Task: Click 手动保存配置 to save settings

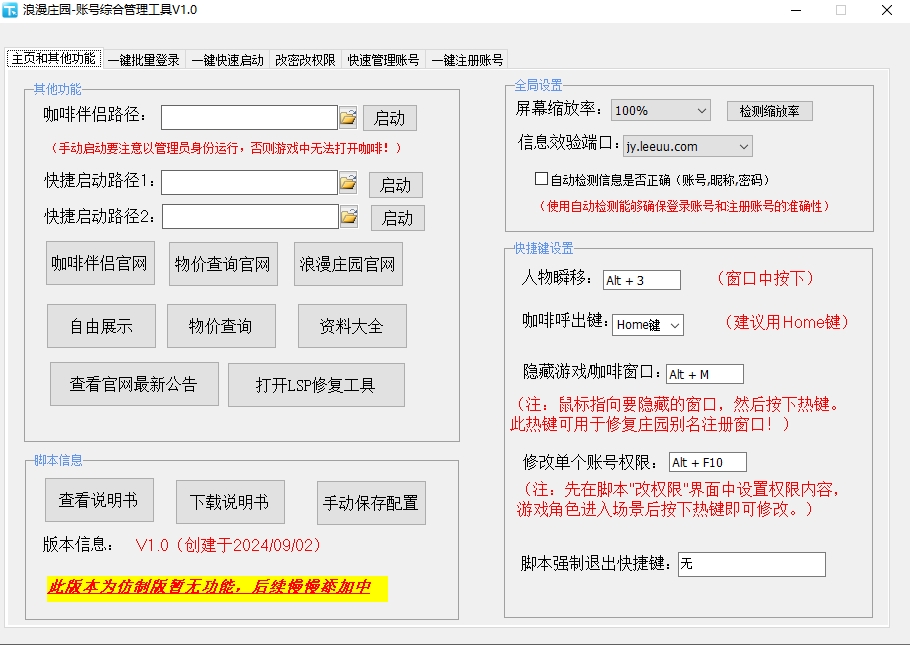Action: [x=369, y=503]
